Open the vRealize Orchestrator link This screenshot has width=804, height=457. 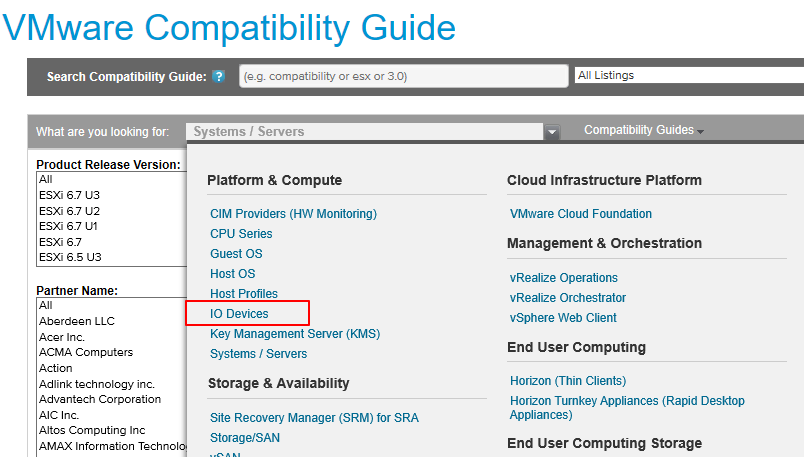click(568, 298)
